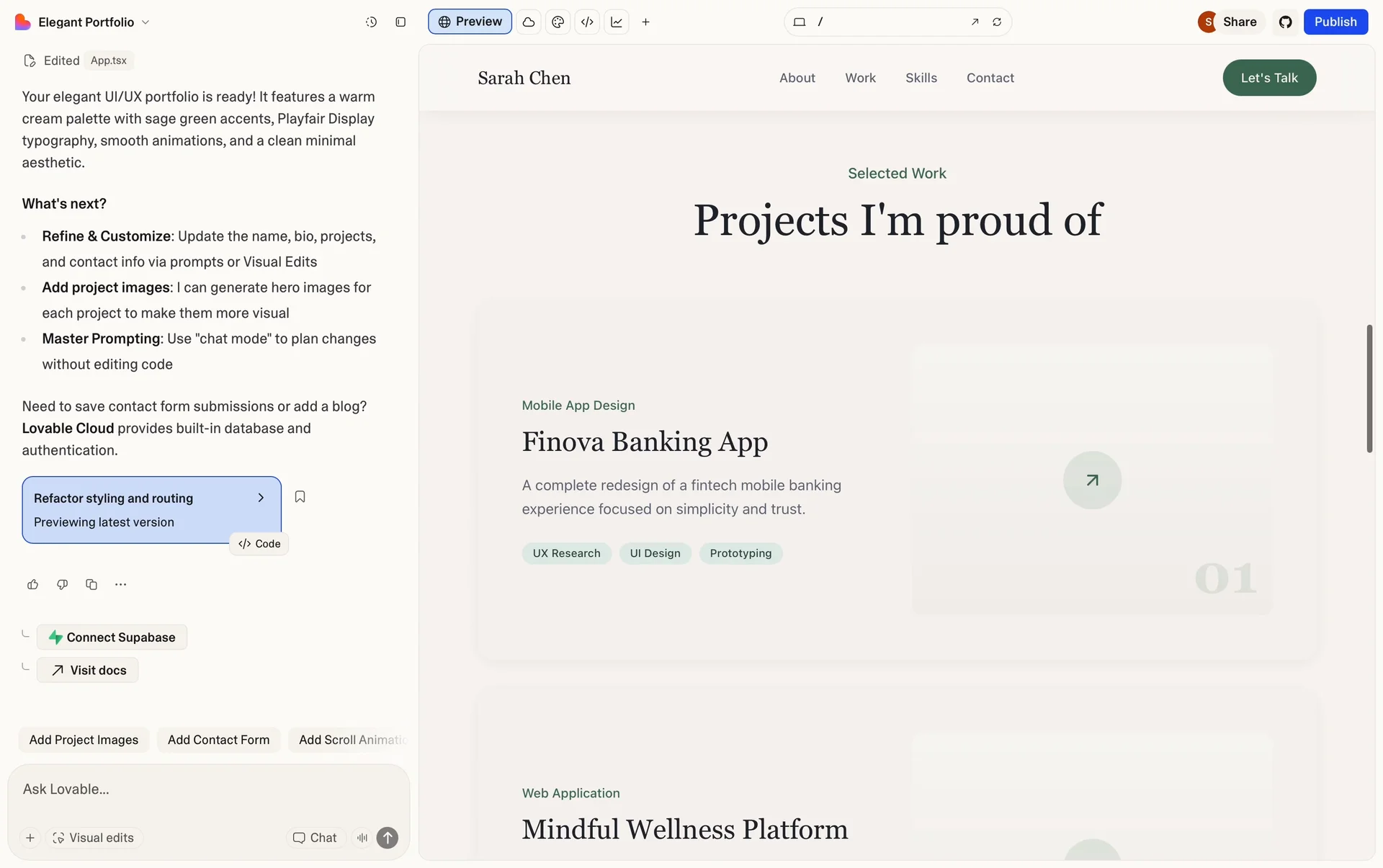Screen dimensions: 1383x868
Task: Expand the Elegant Portfolio project dropdown
Action: (146, 22)
